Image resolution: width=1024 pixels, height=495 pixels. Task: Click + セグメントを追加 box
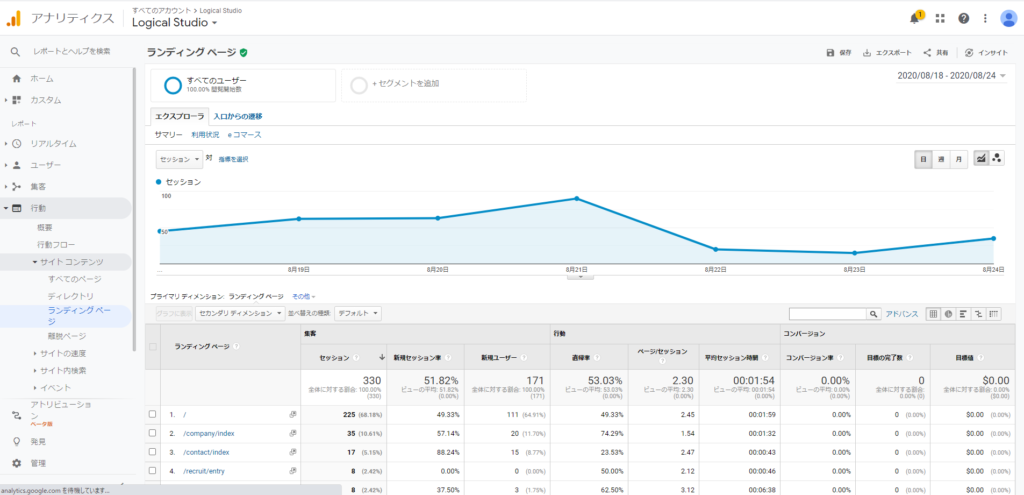[x=434, y=86]
